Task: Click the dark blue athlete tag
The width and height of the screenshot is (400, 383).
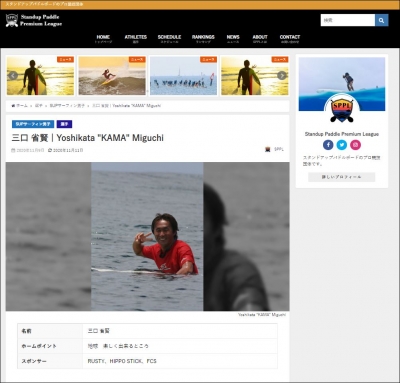Action: click(64, 124)
